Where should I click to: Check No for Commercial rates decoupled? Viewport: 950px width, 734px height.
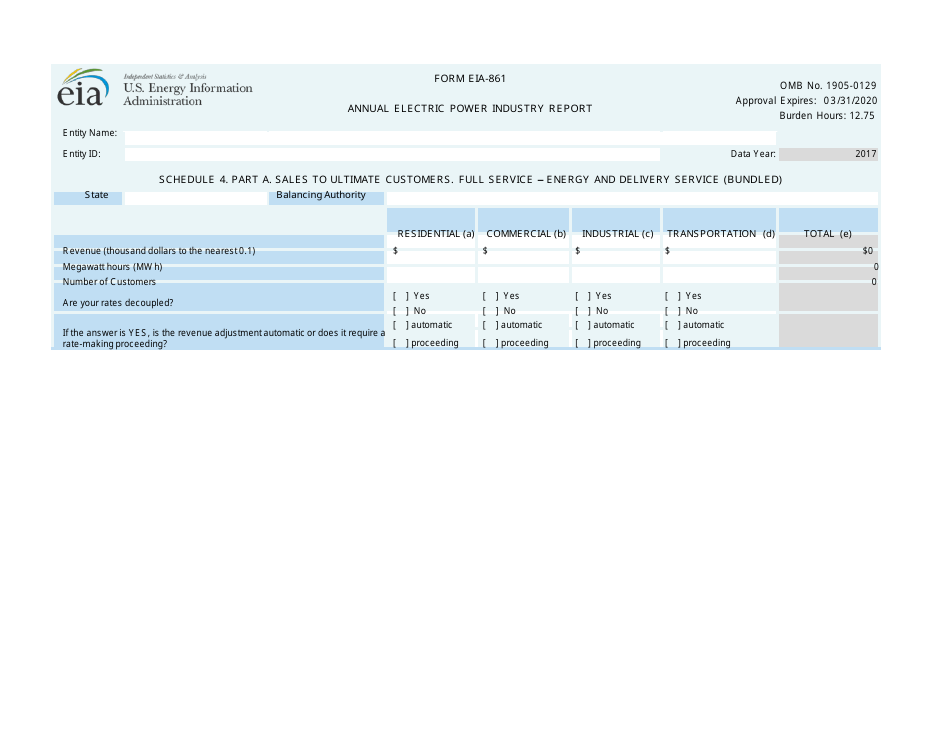click(x=490, y=311)
